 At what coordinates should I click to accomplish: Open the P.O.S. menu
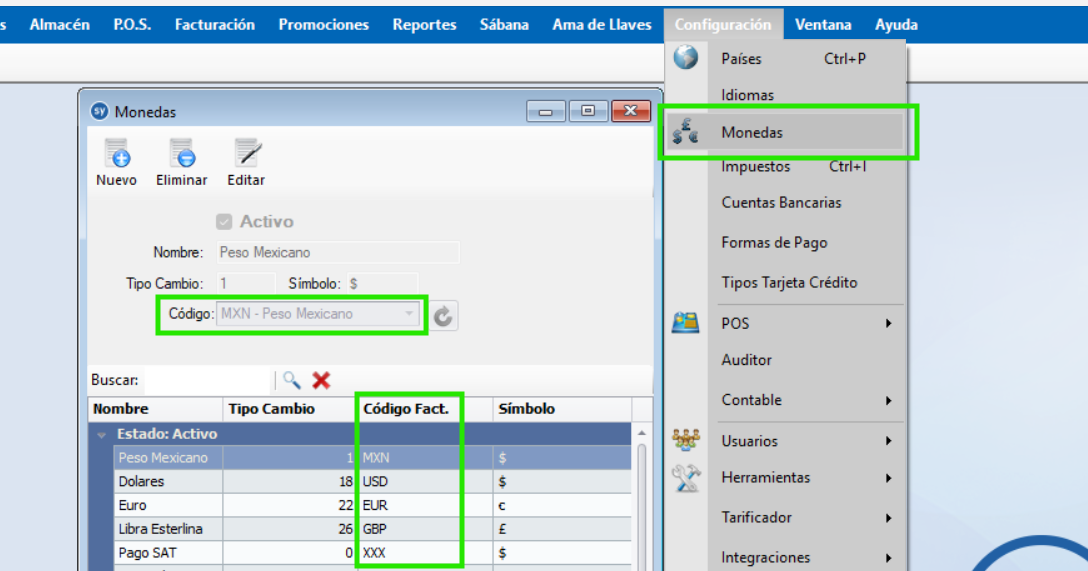pyautogui.click(x=132, y=24)
